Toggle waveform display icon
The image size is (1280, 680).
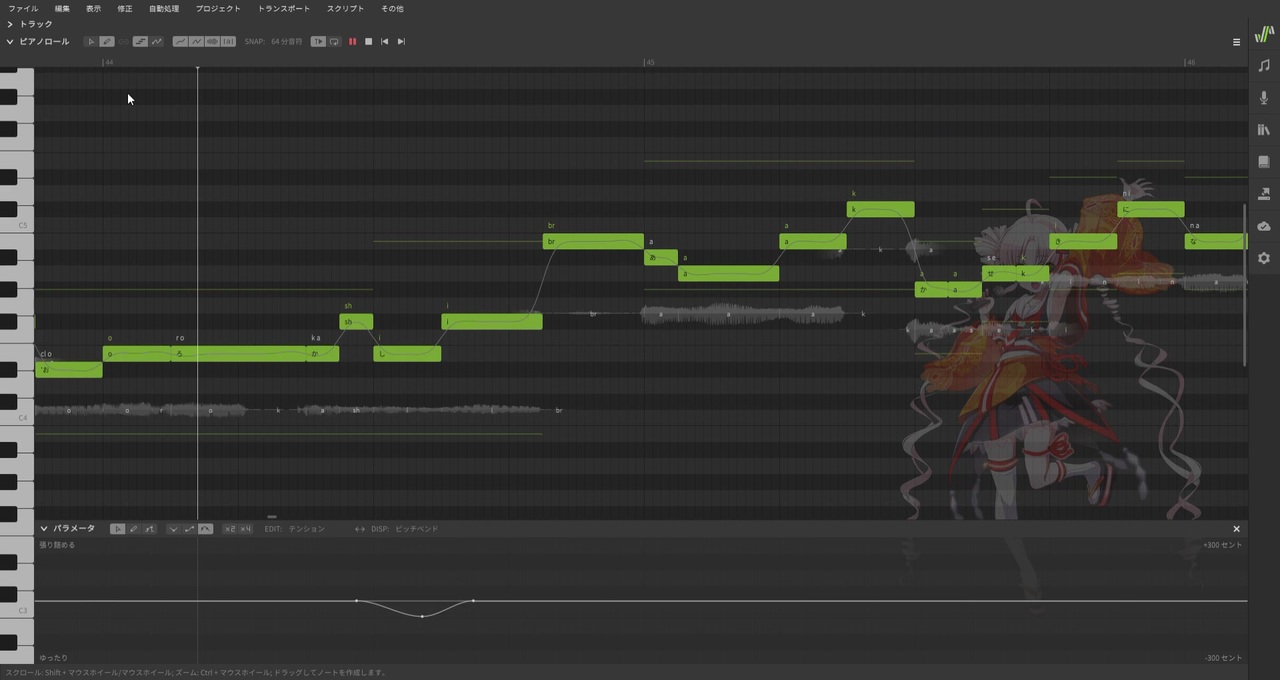pos(212,42)
